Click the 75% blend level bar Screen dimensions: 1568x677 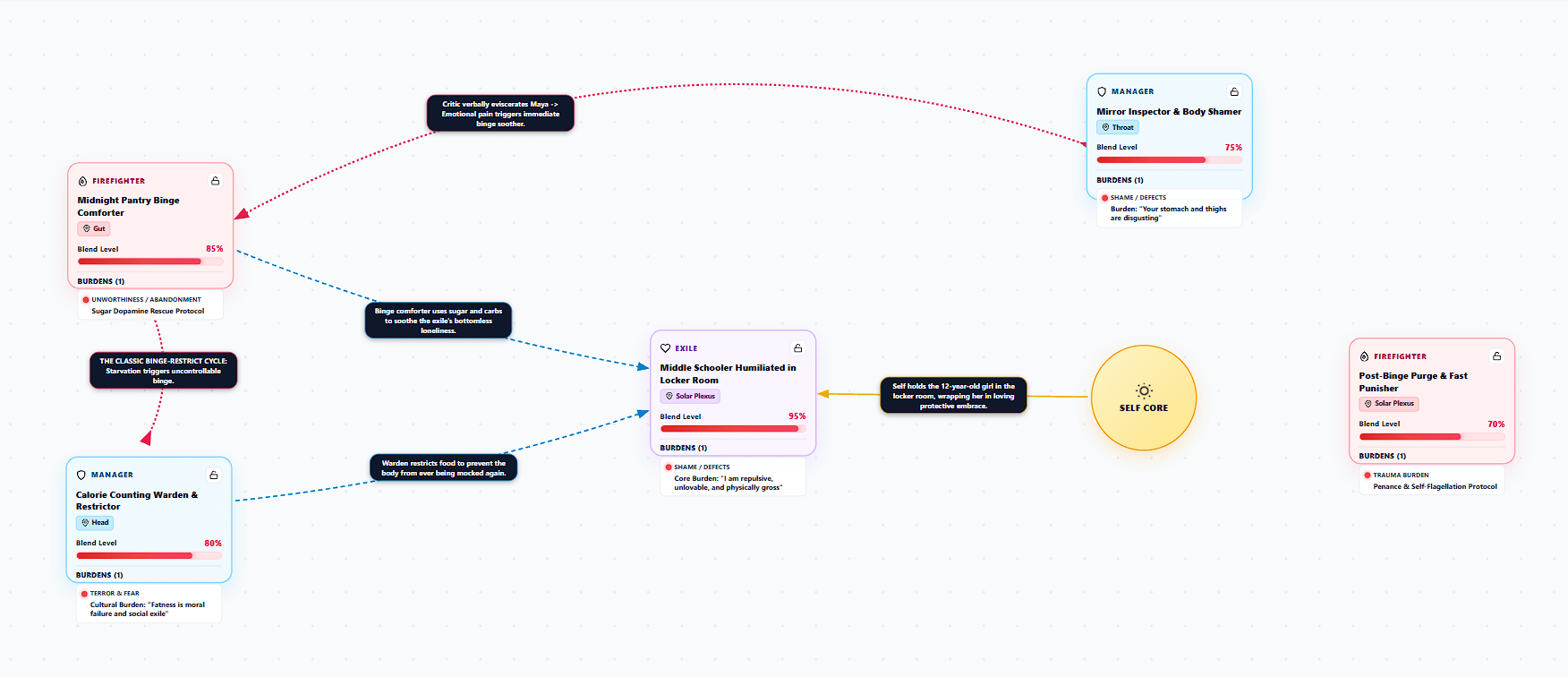[x=1170, y=159]
